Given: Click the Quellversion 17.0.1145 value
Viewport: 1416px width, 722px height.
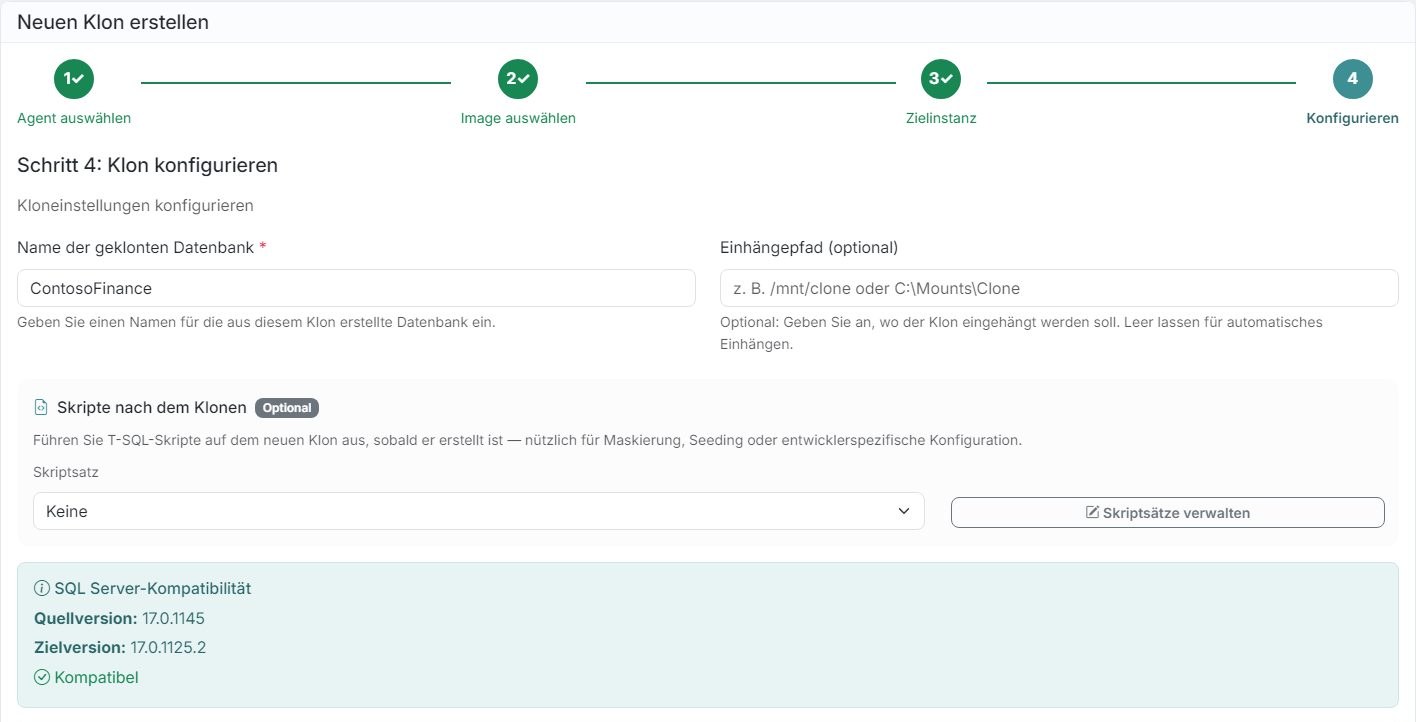Looking at the screenshot, I should tap(173, 618).
